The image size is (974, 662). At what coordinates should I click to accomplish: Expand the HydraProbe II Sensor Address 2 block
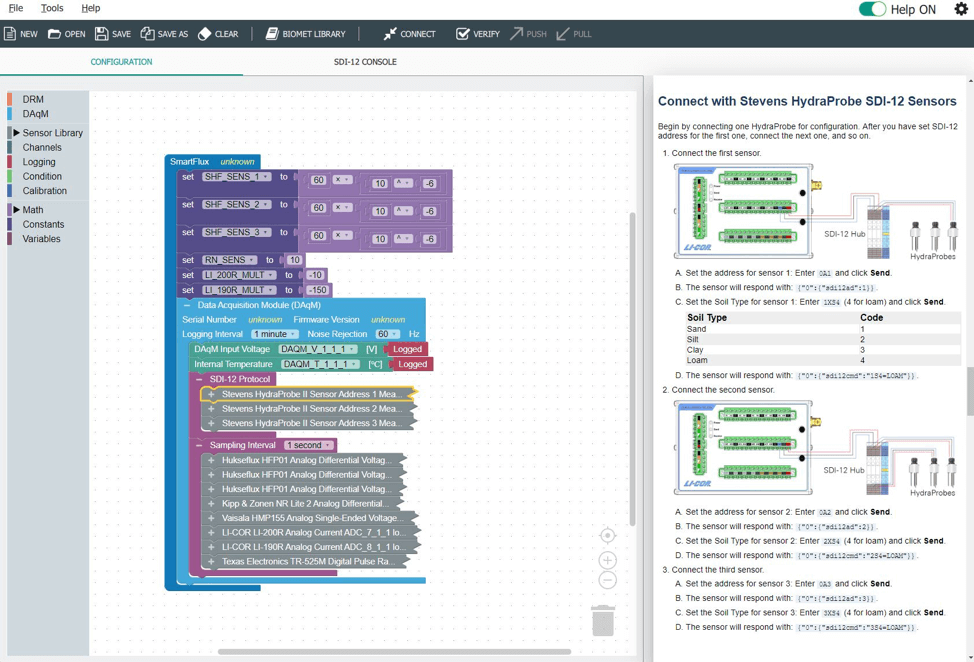point(211,409)
